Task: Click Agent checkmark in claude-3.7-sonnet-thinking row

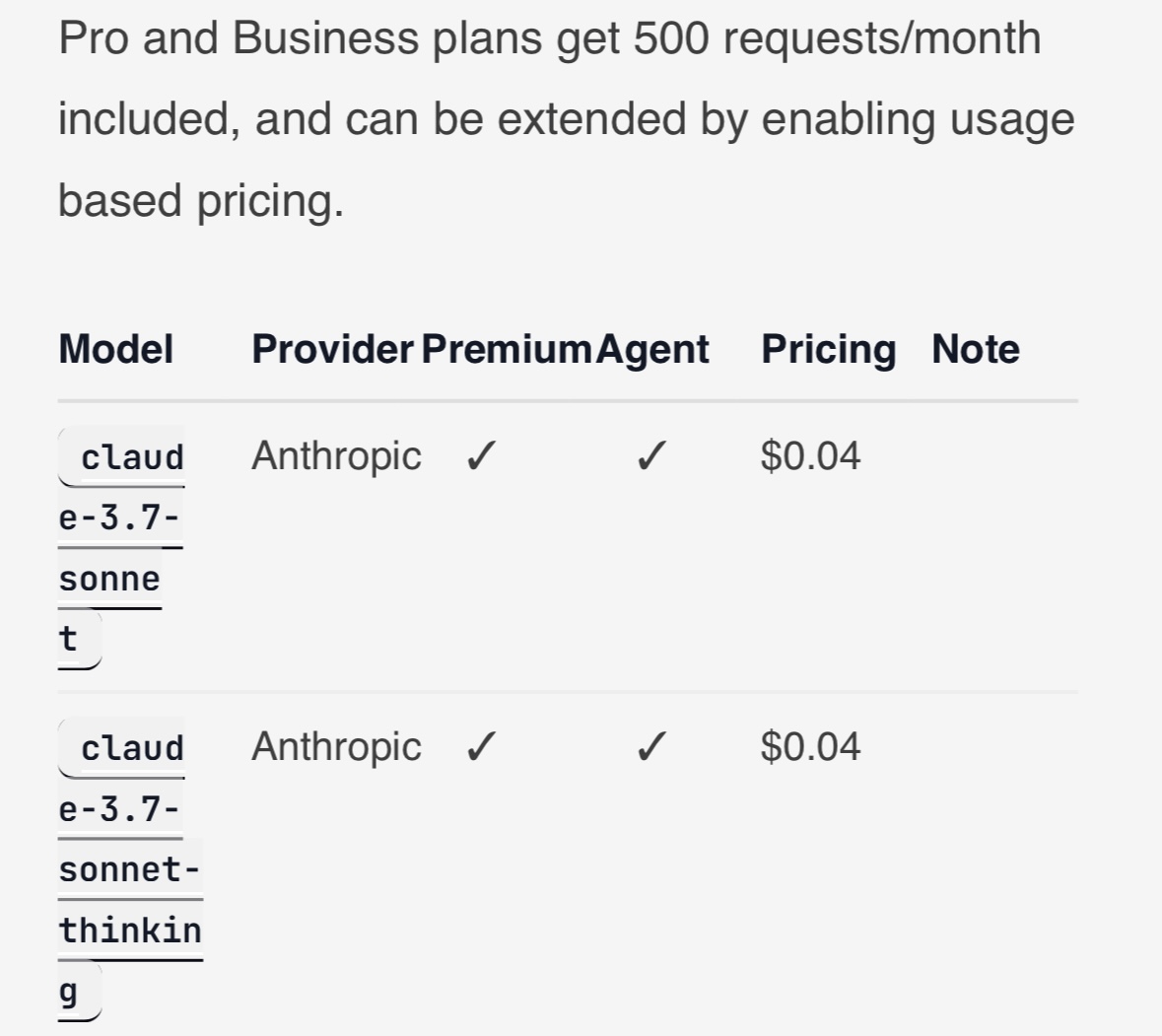Action: 651,746
